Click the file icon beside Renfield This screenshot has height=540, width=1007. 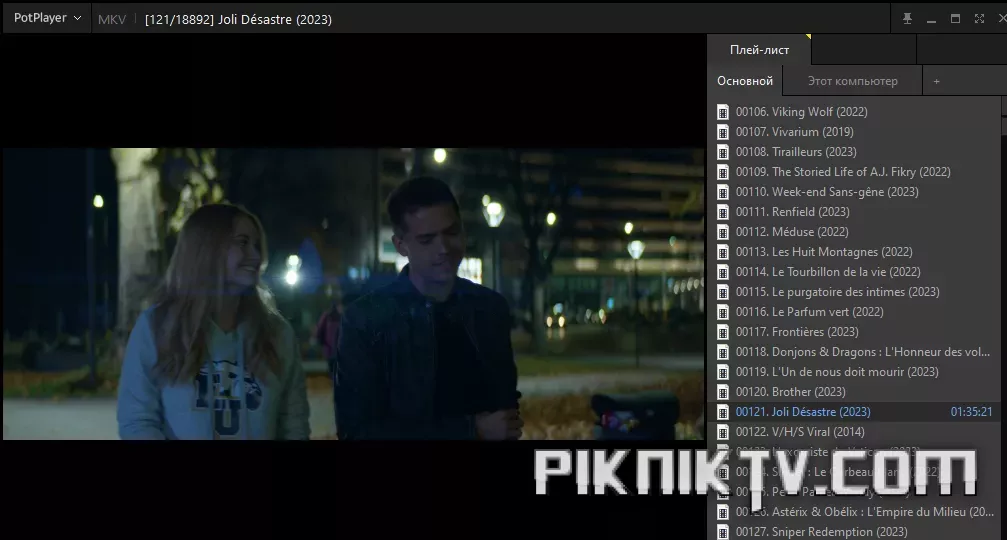coord(722,211)
